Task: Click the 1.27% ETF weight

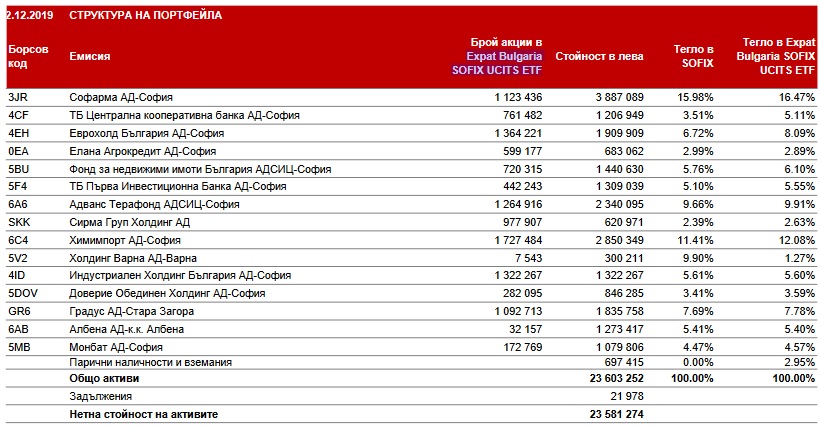Action: tap(800, 258)
